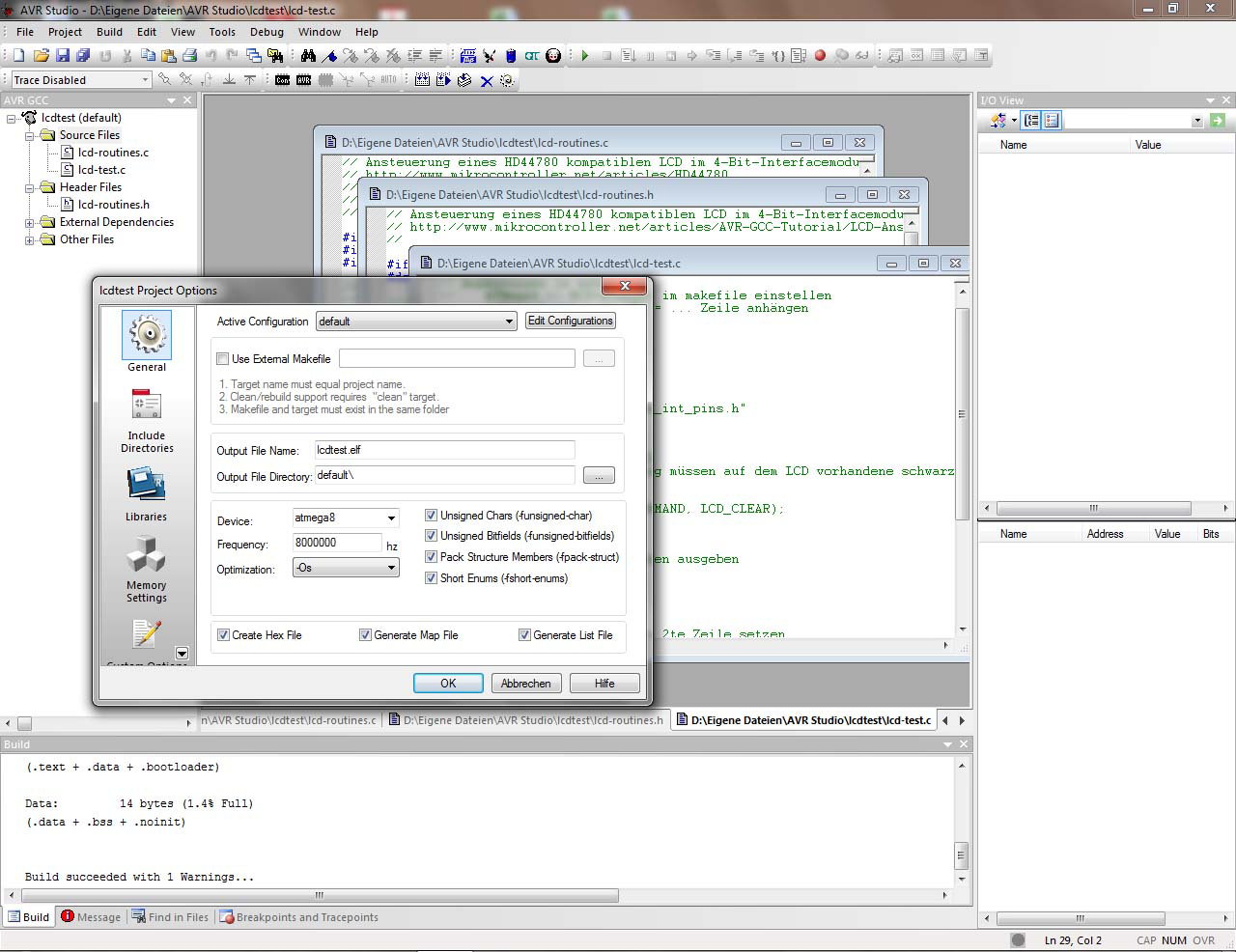Click the gear Edit Configuration Options icon
This screenshot has width=1236, height=952.
(x=507, y=80)
